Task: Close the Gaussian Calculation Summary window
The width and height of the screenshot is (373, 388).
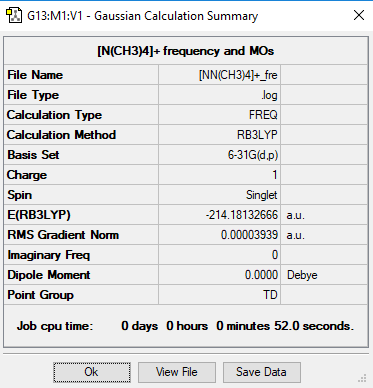Action: coord(359,15)
